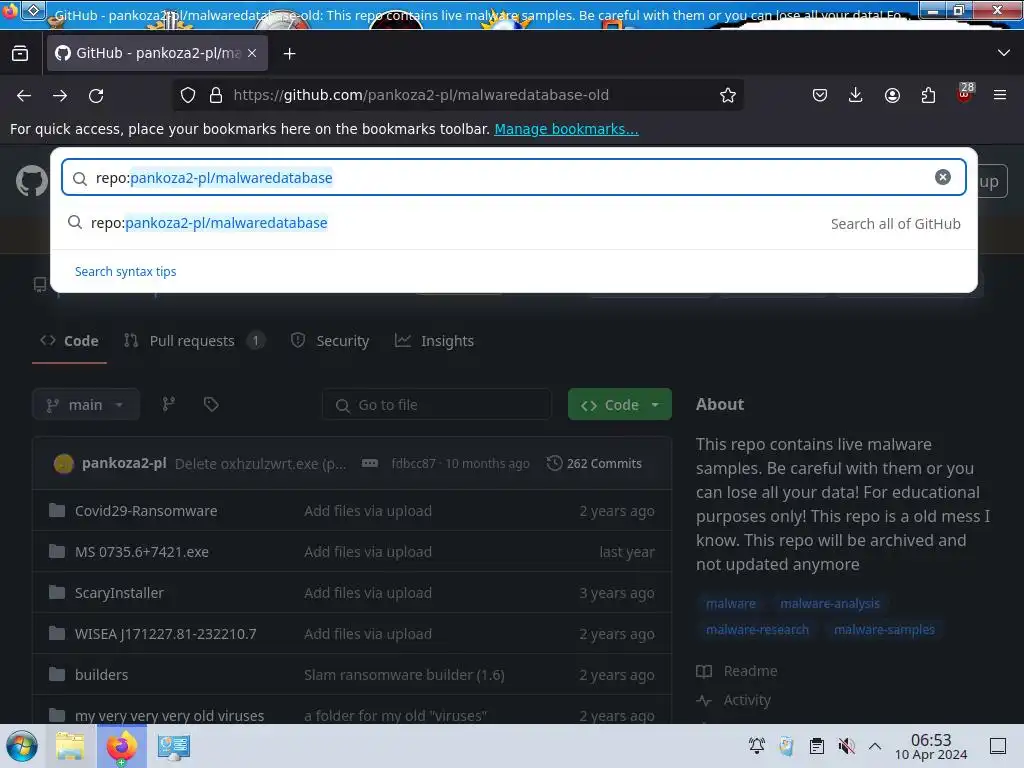Open the Insights tab
This screenshot has height=768, width=1024.
[x=434, y=341]
